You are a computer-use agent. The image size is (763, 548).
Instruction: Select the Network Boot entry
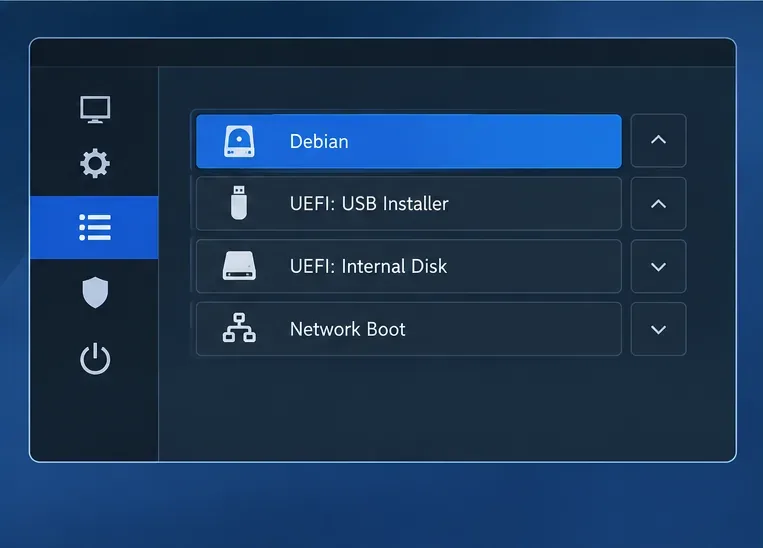(409, 329)
